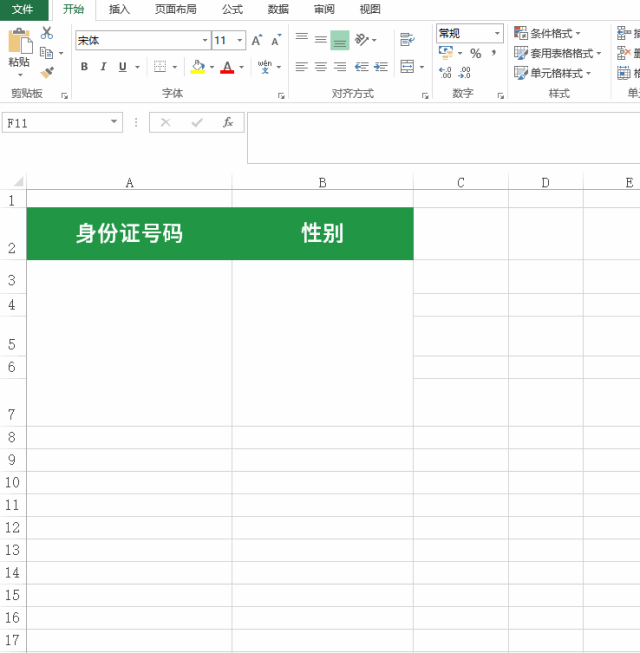Viewport: 640px width, 653px height.
Task: Switch to the 视图 tab
Action: (x=370, y=9)
